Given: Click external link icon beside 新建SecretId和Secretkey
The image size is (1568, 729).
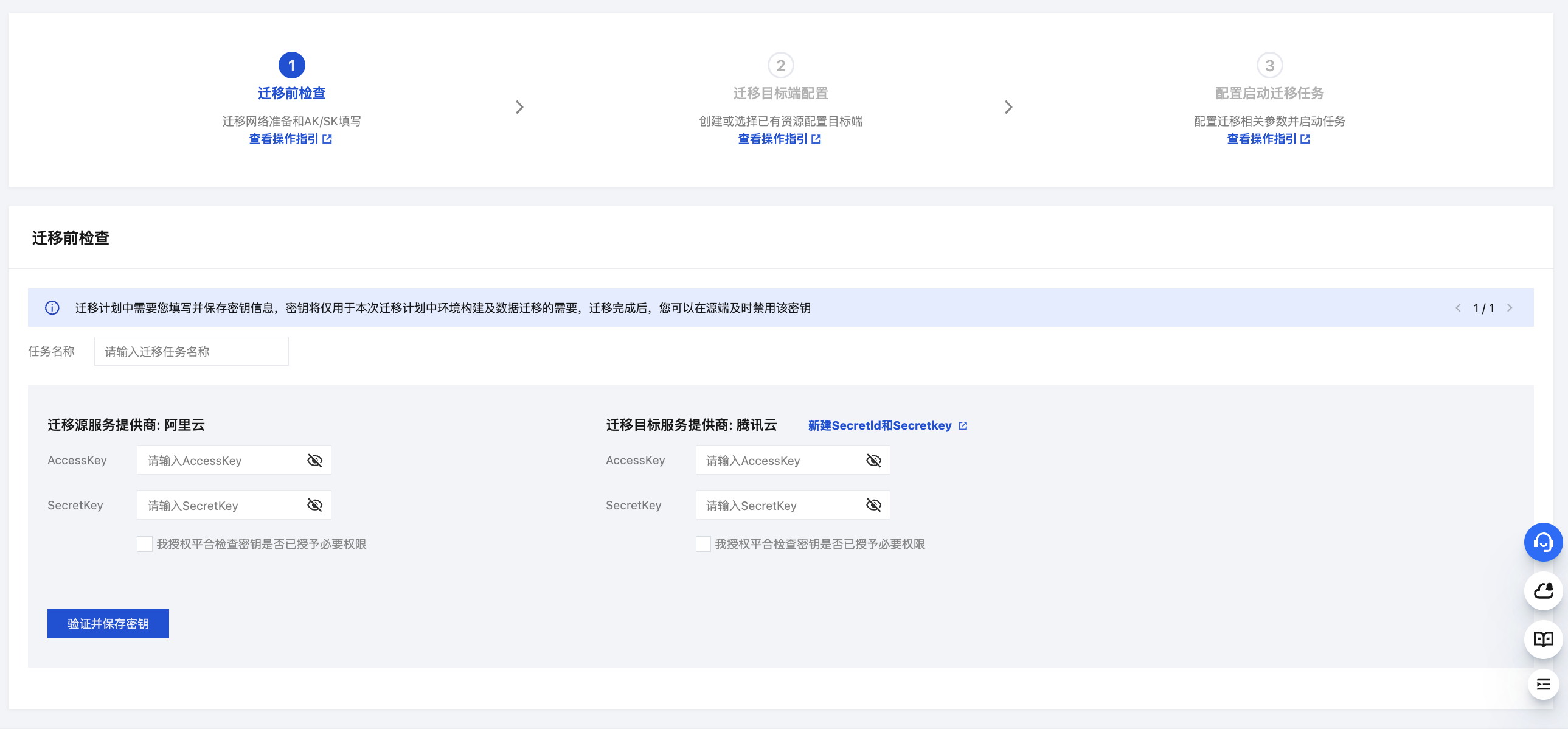Looking at the screenshot, I should pos(962,426).
